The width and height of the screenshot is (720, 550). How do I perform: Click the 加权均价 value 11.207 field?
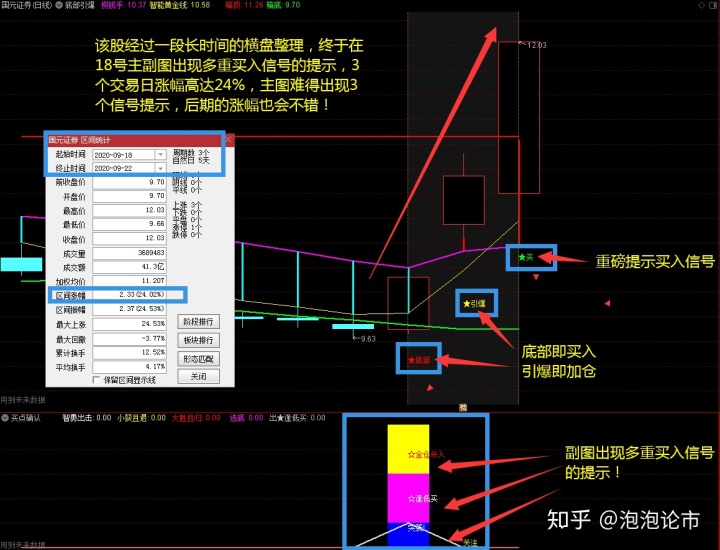click(x=129, y=281)
